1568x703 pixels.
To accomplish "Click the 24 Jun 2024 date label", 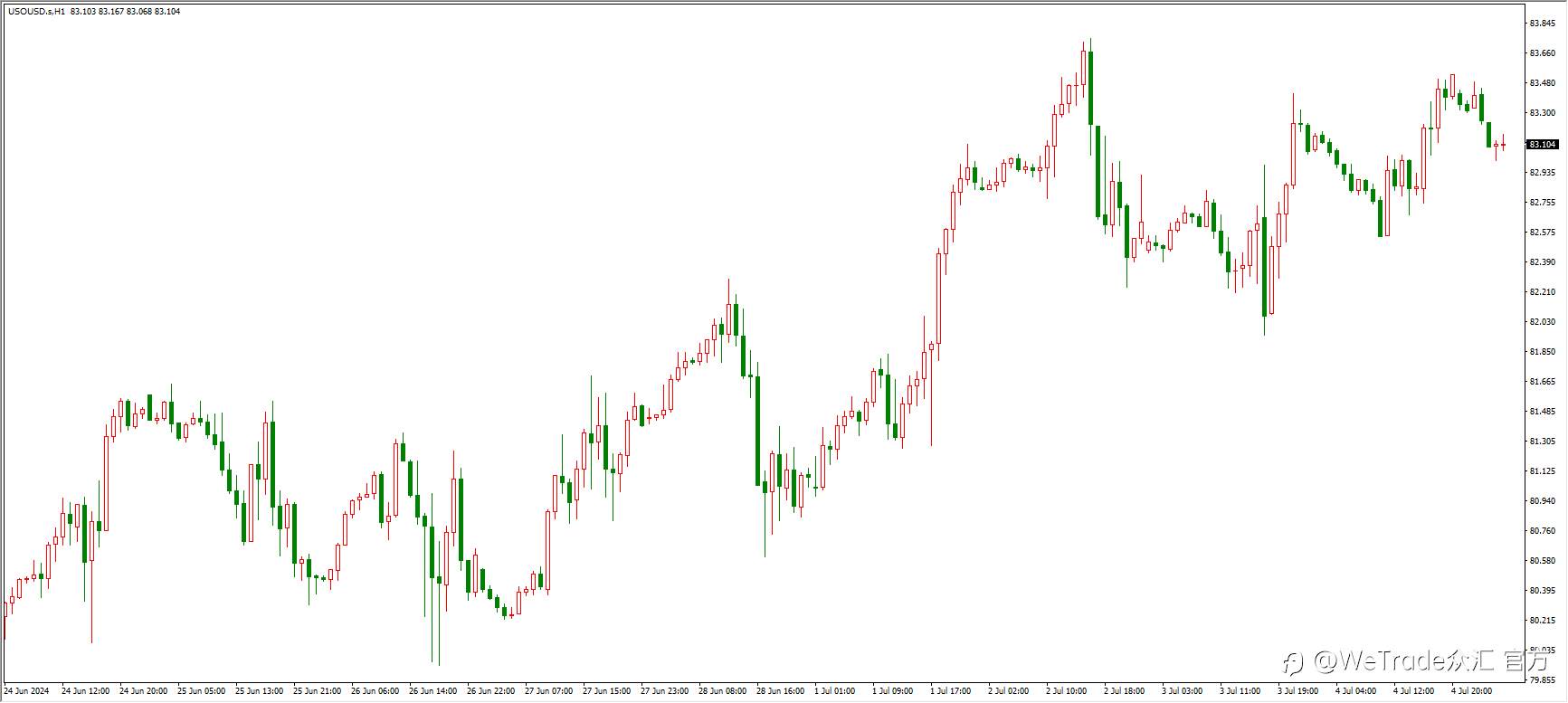I will tap(26, 691).
